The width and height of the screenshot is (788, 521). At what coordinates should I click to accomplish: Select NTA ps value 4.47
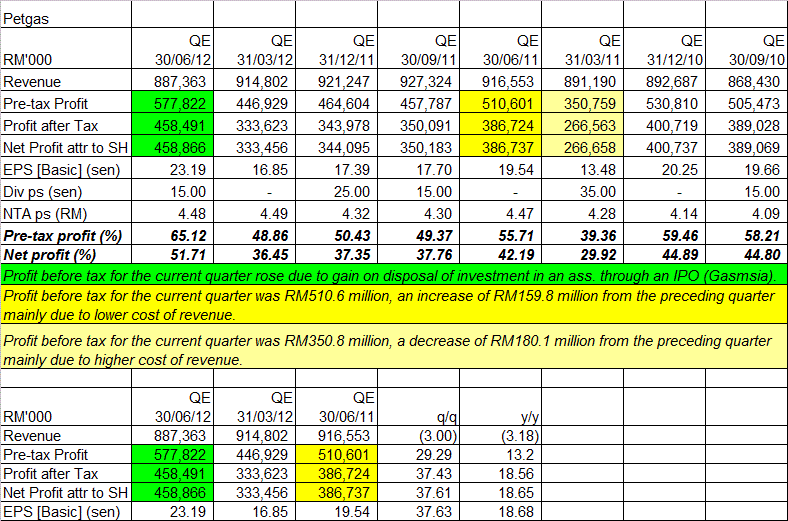tap(501, 214)
